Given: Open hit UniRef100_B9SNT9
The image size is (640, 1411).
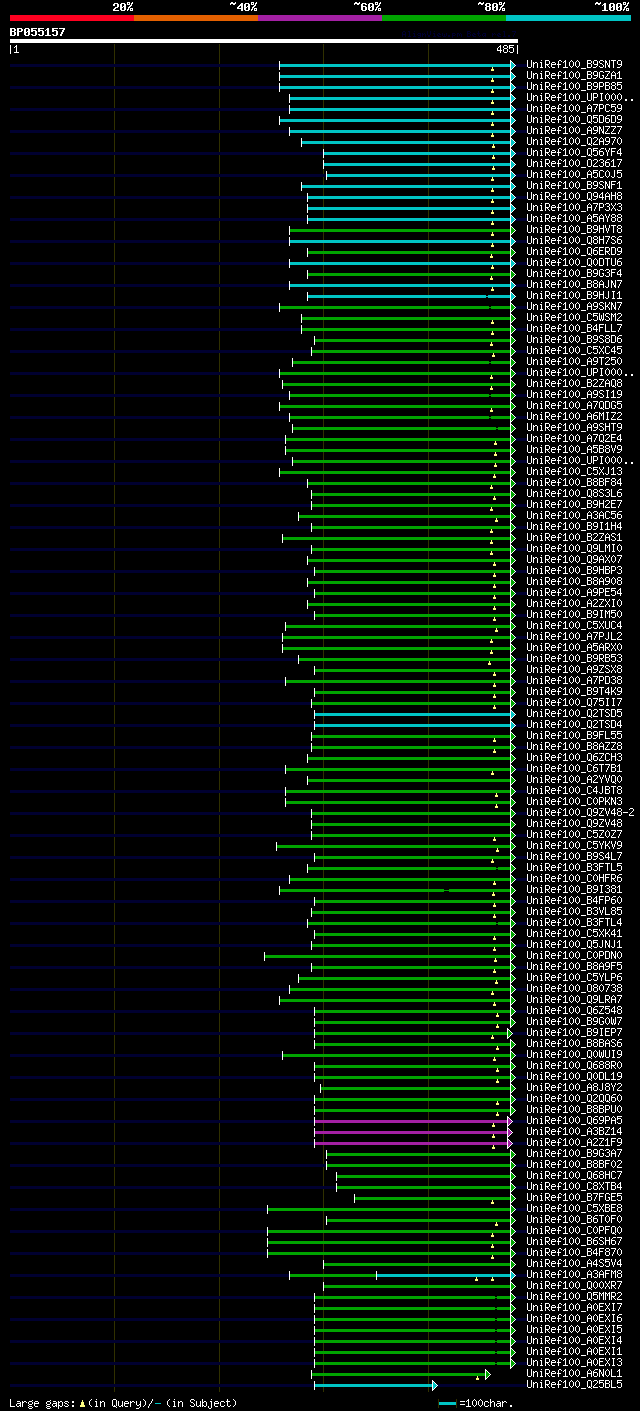Looking at the screenshot, I should coord(574,65).
